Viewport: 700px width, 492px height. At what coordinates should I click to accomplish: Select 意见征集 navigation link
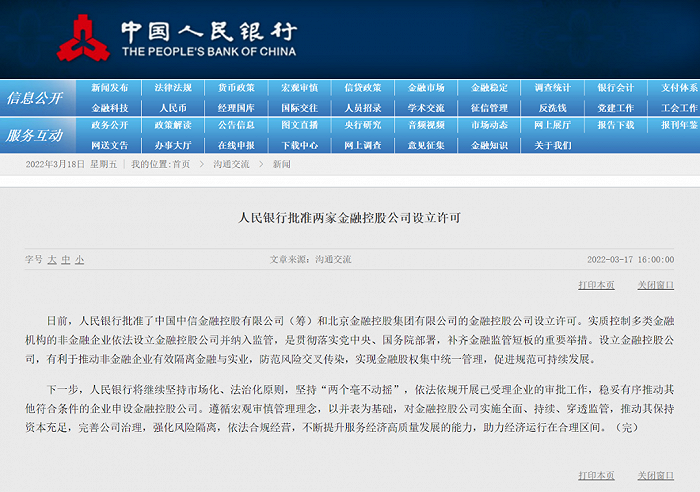(x=426, y=145)
